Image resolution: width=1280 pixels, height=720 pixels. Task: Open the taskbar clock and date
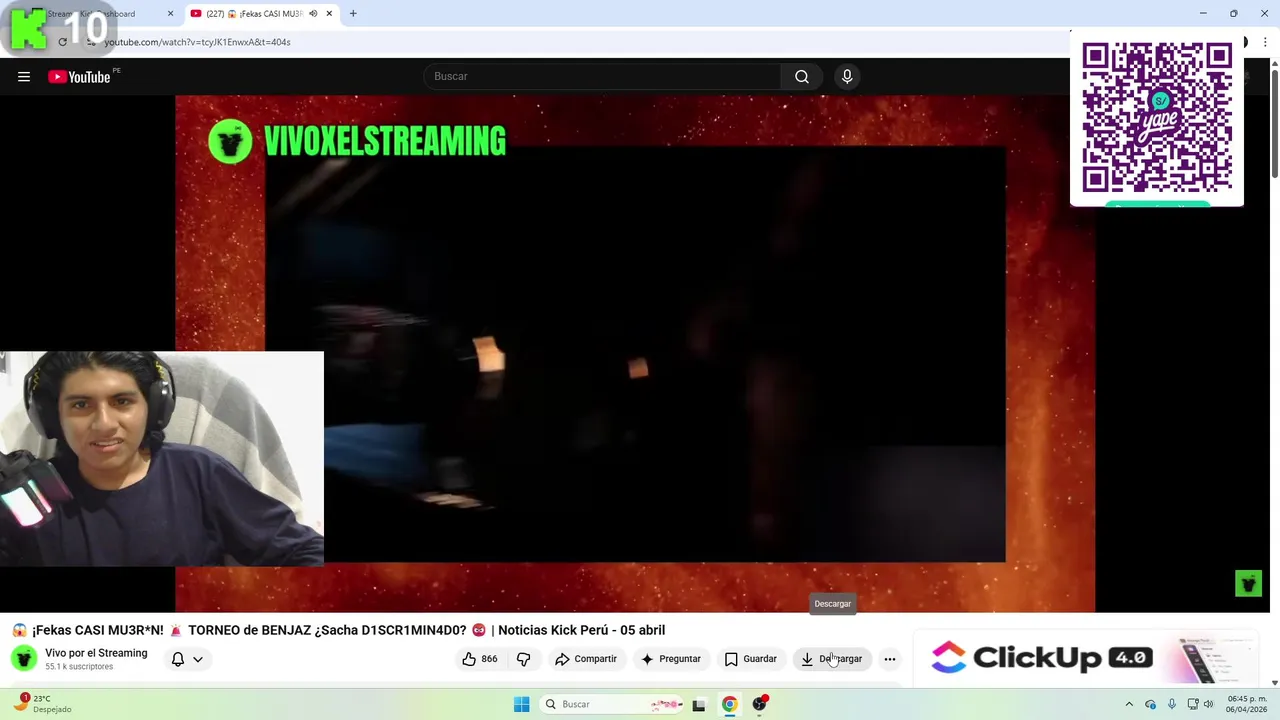(1246, 704)
